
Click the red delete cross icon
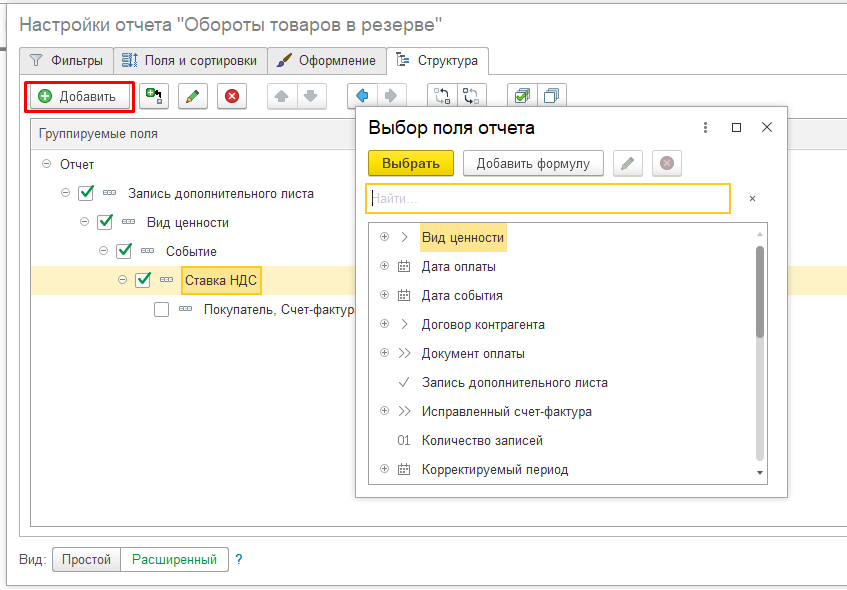[x=232, y=97]
